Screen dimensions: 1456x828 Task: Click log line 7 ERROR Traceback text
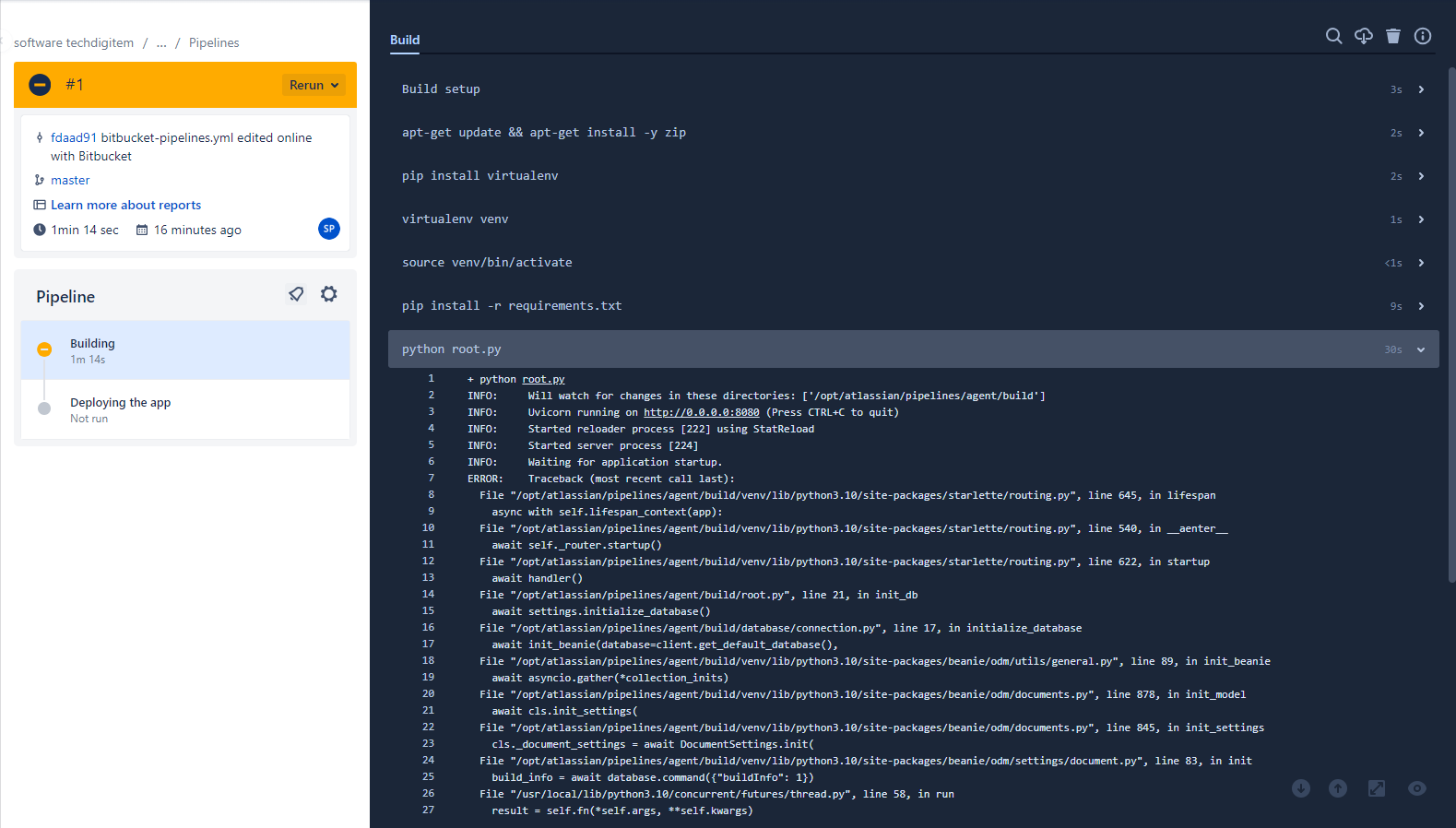pos(601,479)
